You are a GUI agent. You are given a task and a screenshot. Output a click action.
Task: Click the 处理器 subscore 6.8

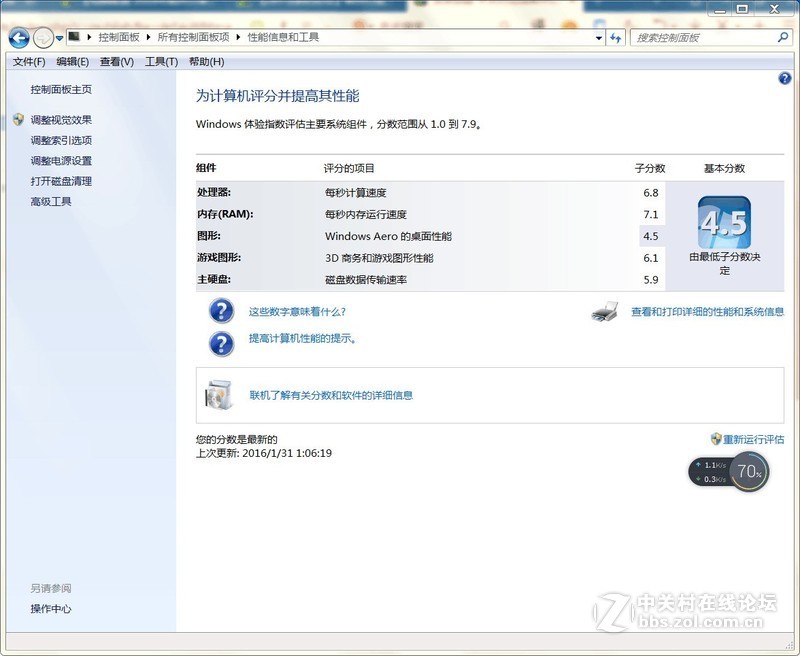(x=651, y=193)
